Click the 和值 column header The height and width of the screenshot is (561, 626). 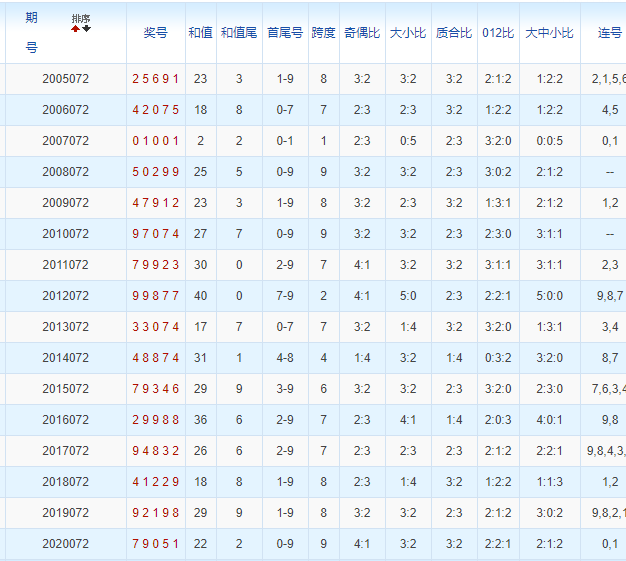tap(200, 33)
